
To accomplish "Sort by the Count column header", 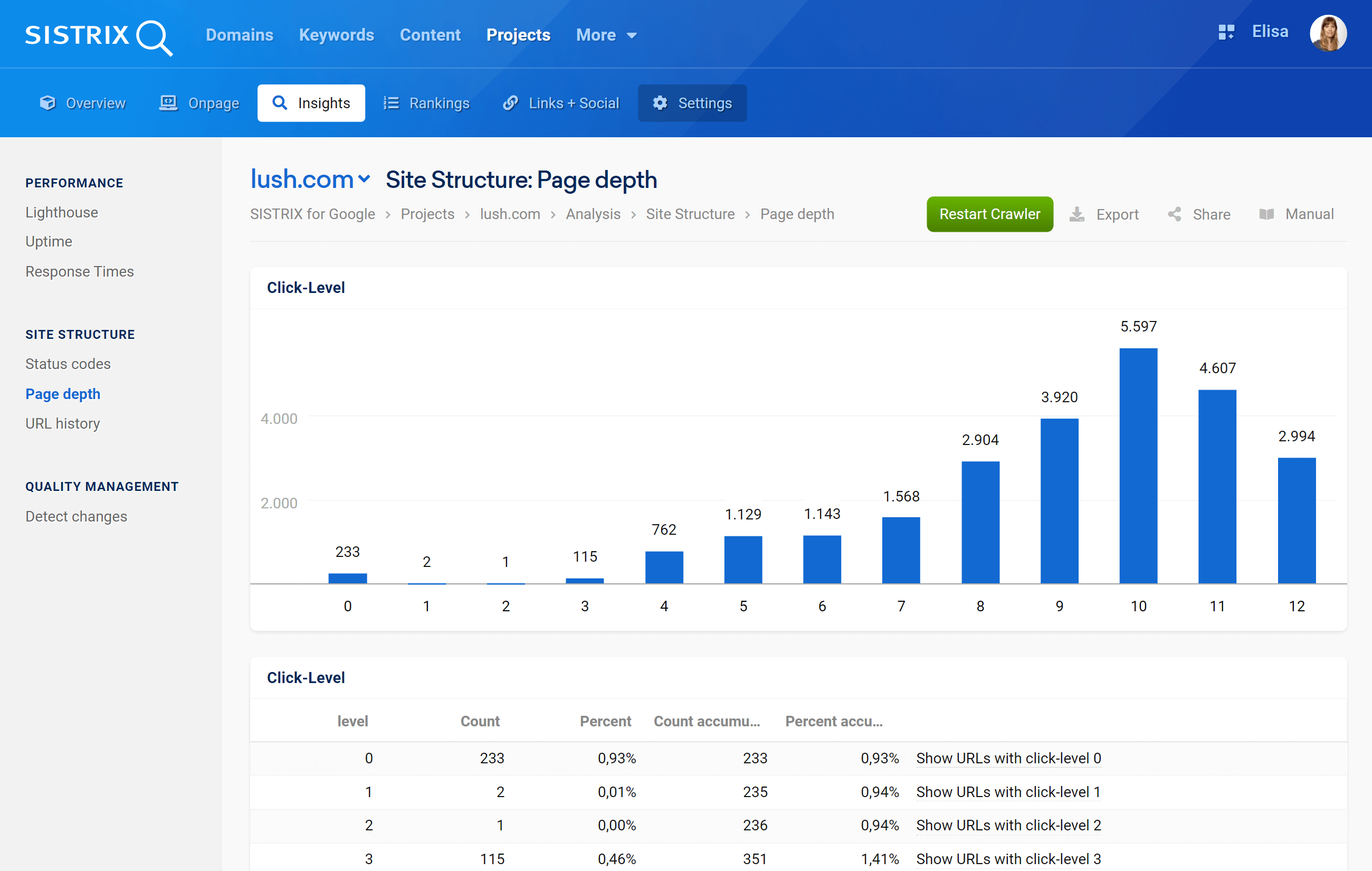I will tap(480, 721).
